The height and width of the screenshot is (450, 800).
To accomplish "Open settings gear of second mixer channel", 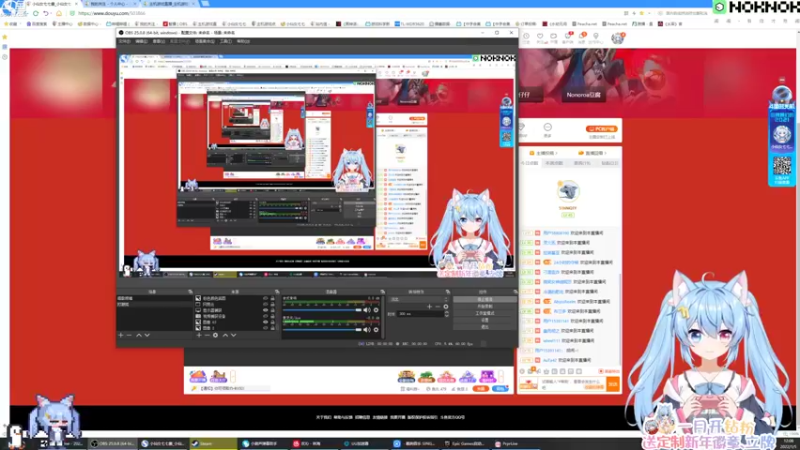I will pyautogui.click(x=376, y=330).
